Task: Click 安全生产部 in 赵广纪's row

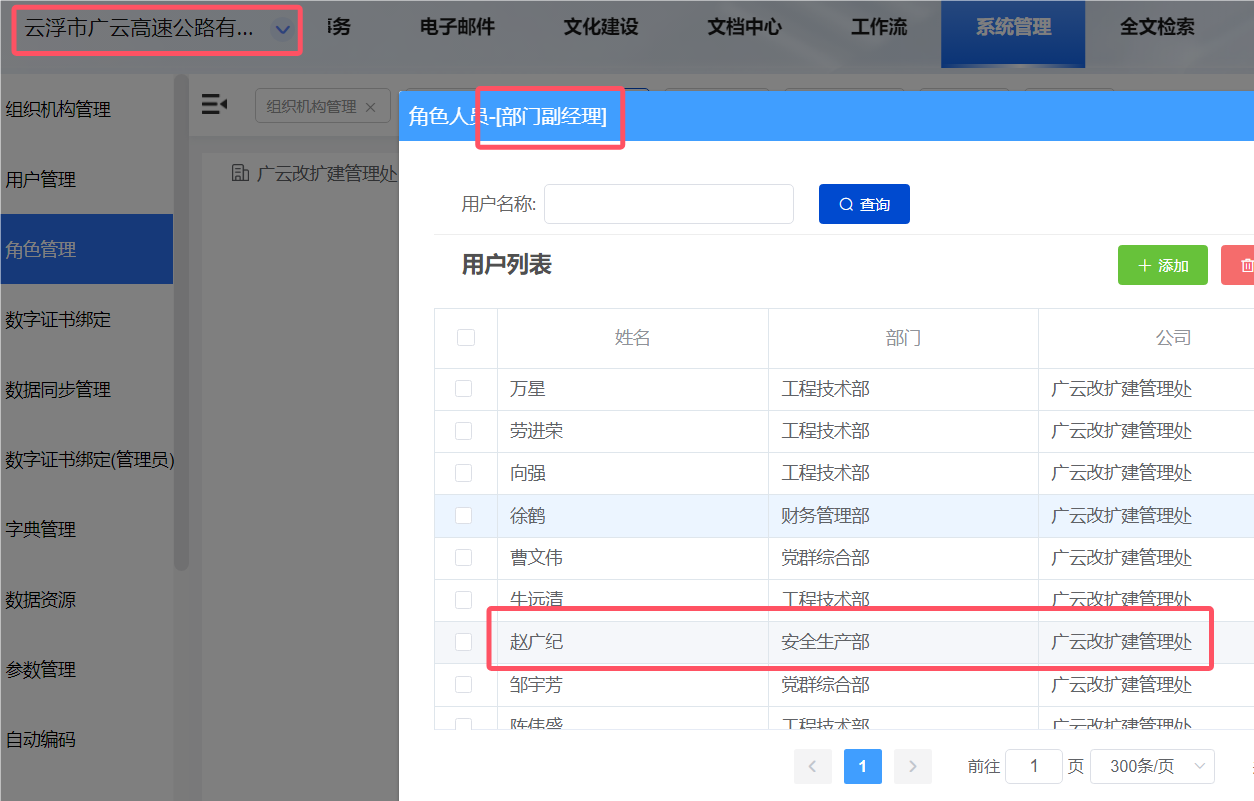Action: 825,642
